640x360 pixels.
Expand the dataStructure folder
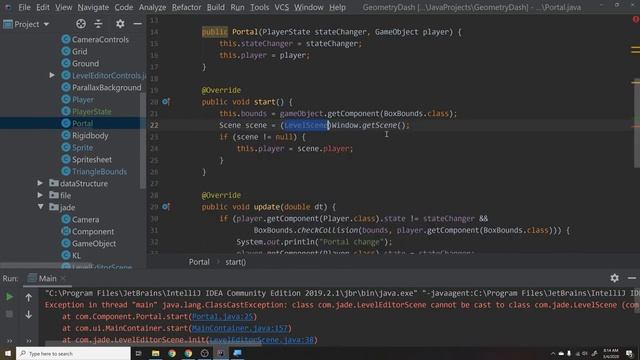click(40, 183)
